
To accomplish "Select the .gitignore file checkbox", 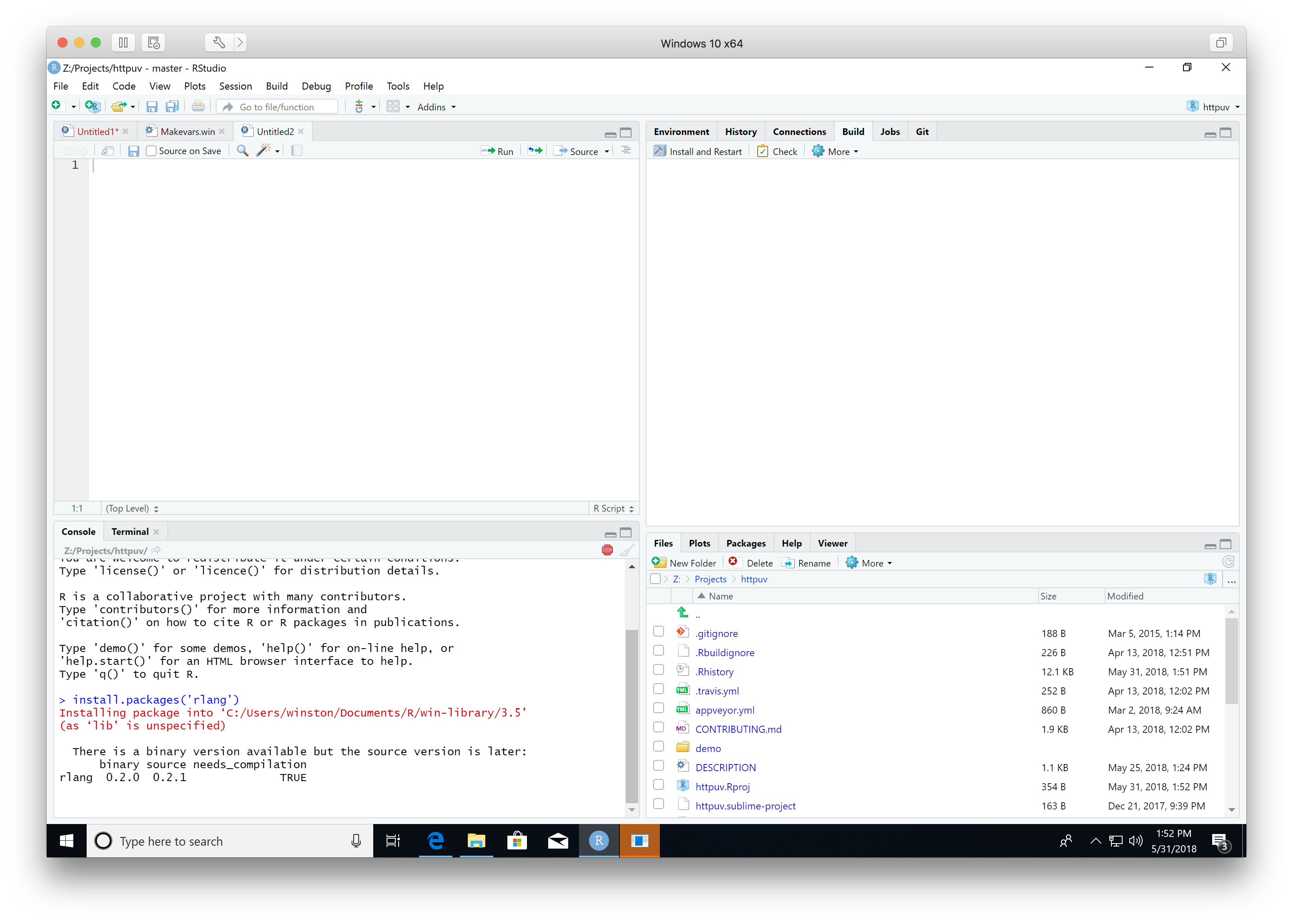I will [658, 632].
